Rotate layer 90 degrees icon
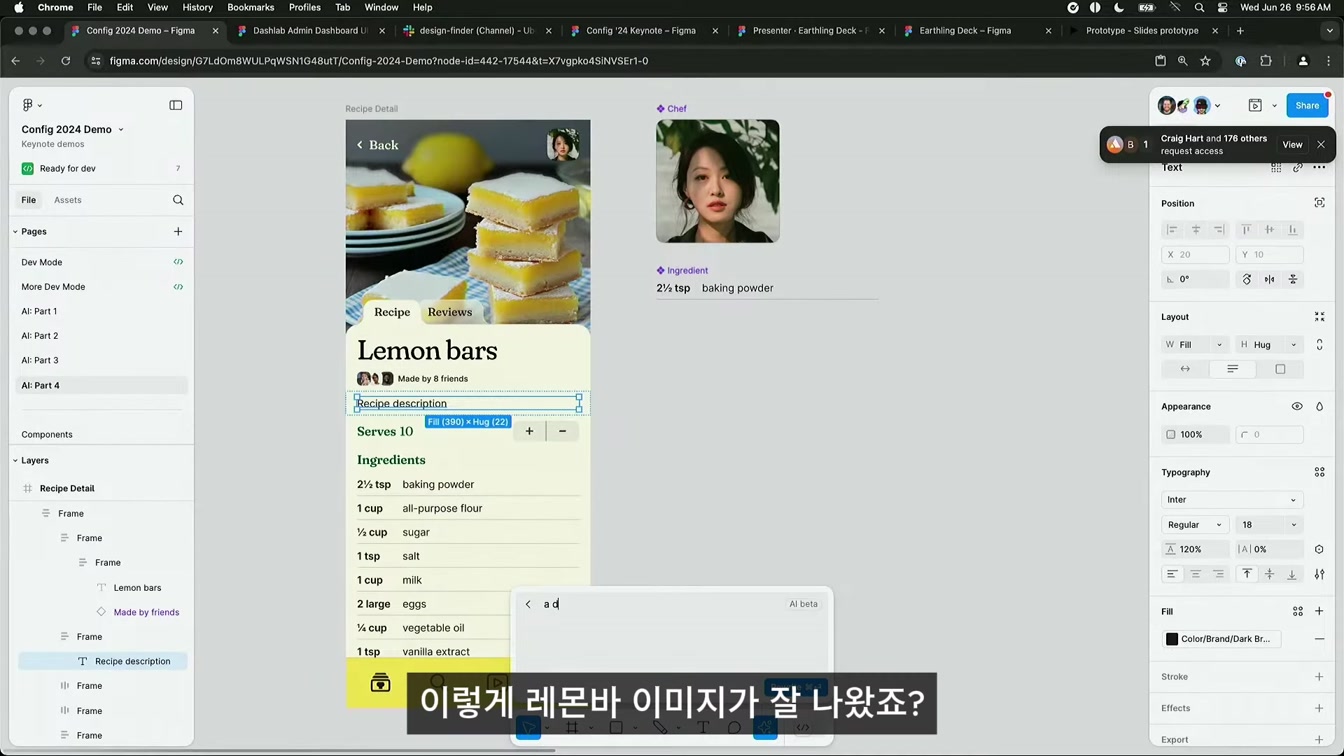 click(1247, 279)
